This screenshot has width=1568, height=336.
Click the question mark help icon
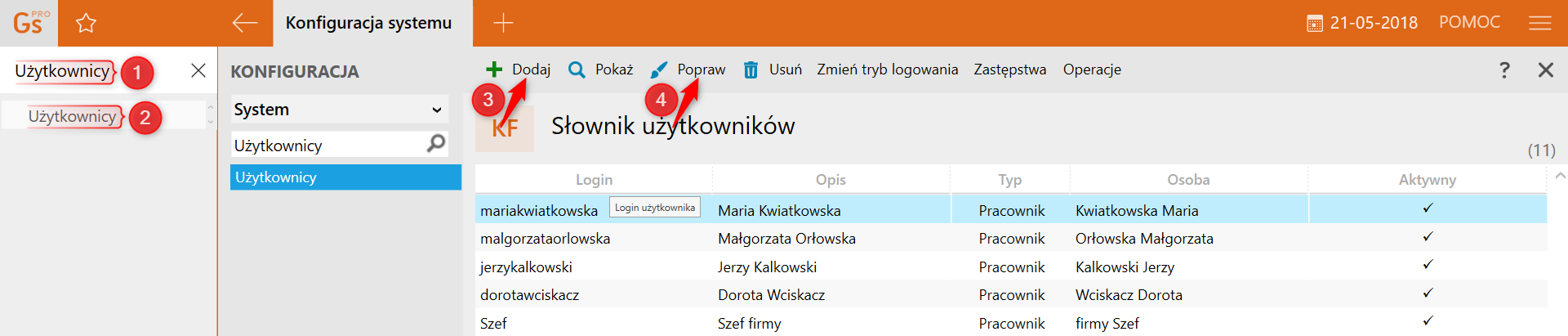point(1504,69)
